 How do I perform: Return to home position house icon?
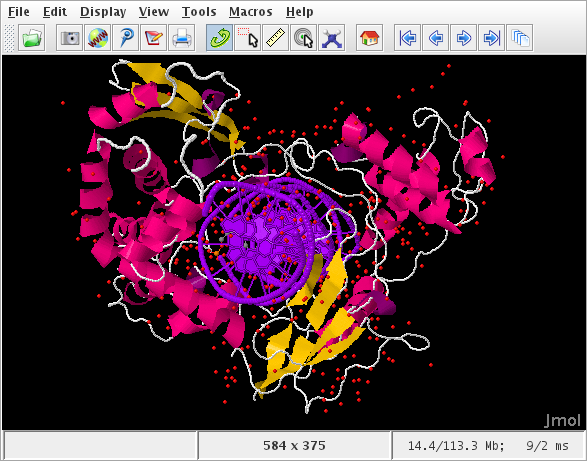(x=369, y=38)
